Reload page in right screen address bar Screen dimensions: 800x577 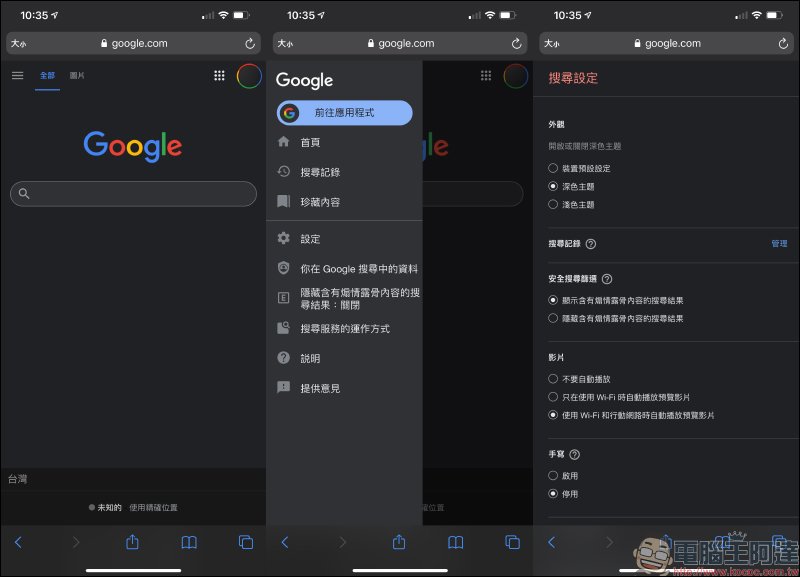[x=783, y=43]
